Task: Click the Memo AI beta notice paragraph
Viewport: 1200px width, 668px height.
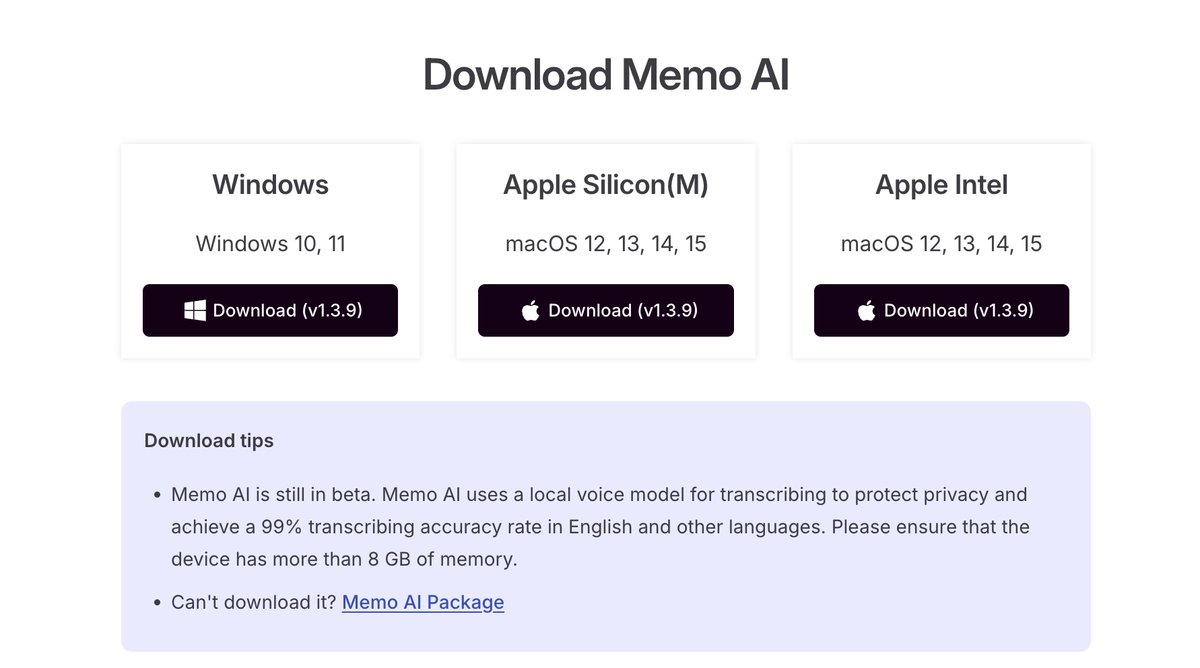Action: pos(600,526)
